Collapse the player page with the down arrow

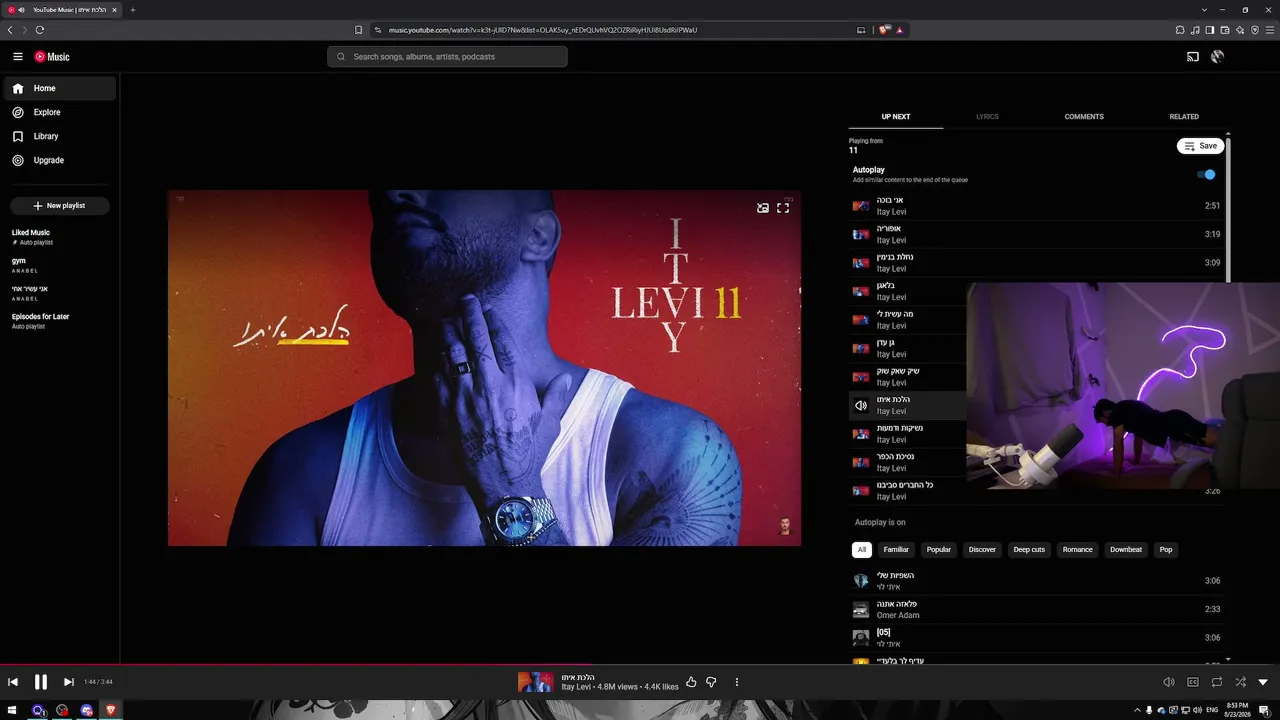click(1263, 682)
